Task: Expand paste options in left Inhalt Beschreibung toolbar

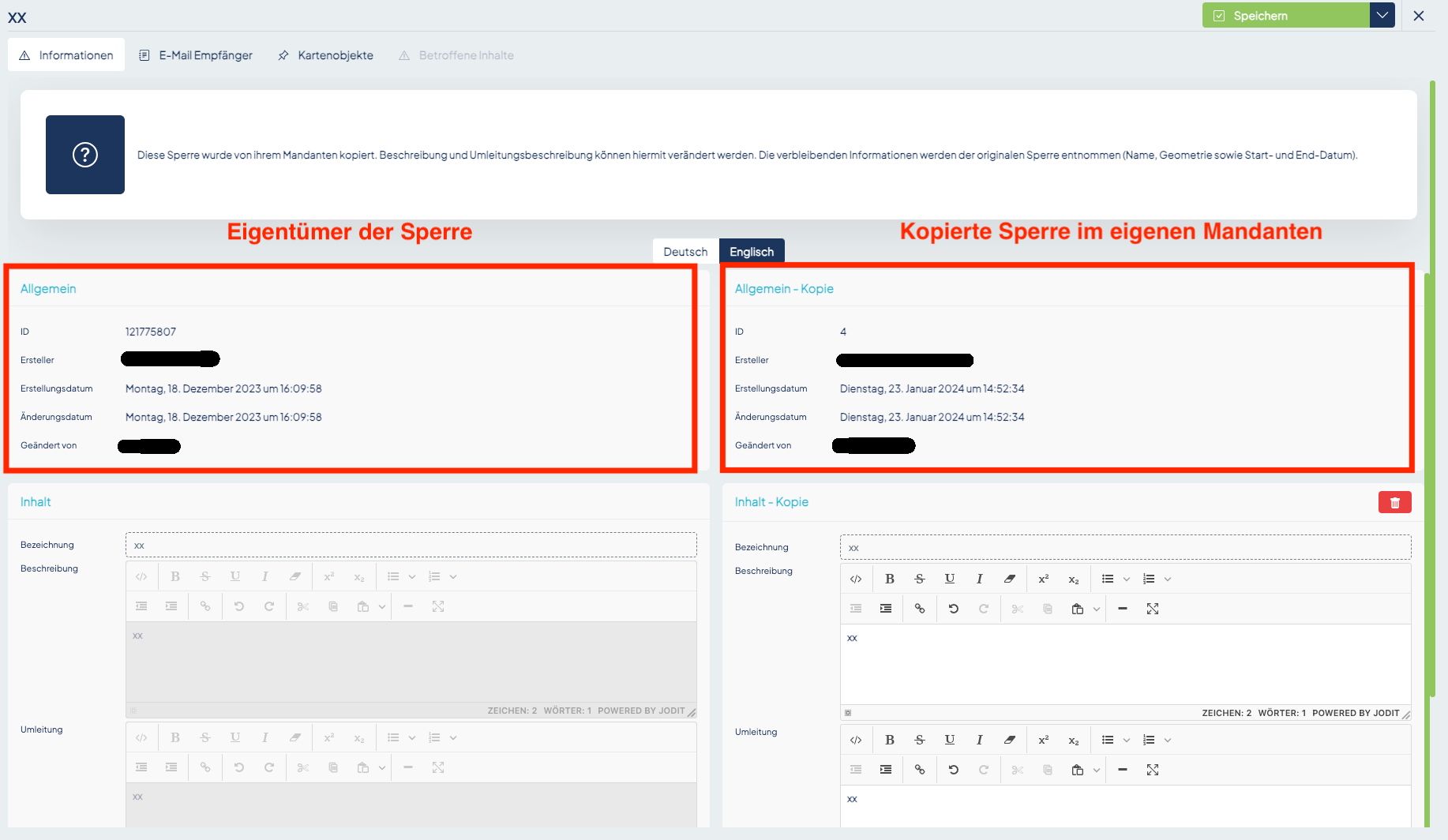Action: [382, 606]
